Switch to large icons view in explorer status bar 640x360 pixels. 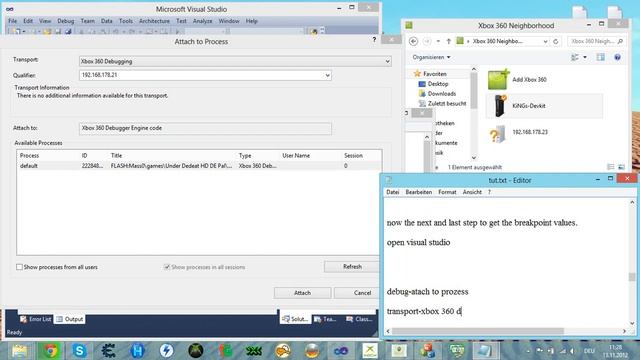pyautogui.click(x=621, y=167)
